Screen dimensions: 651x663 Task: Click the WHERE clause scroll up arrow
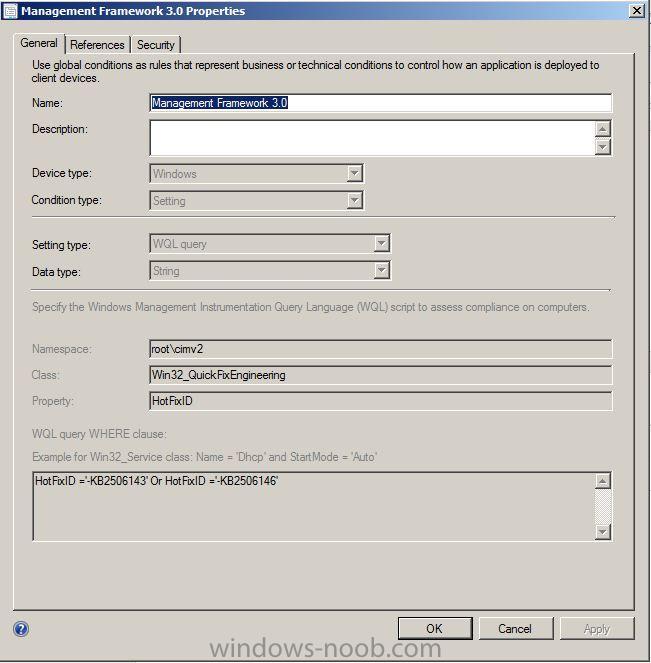[x=603, y=481]
